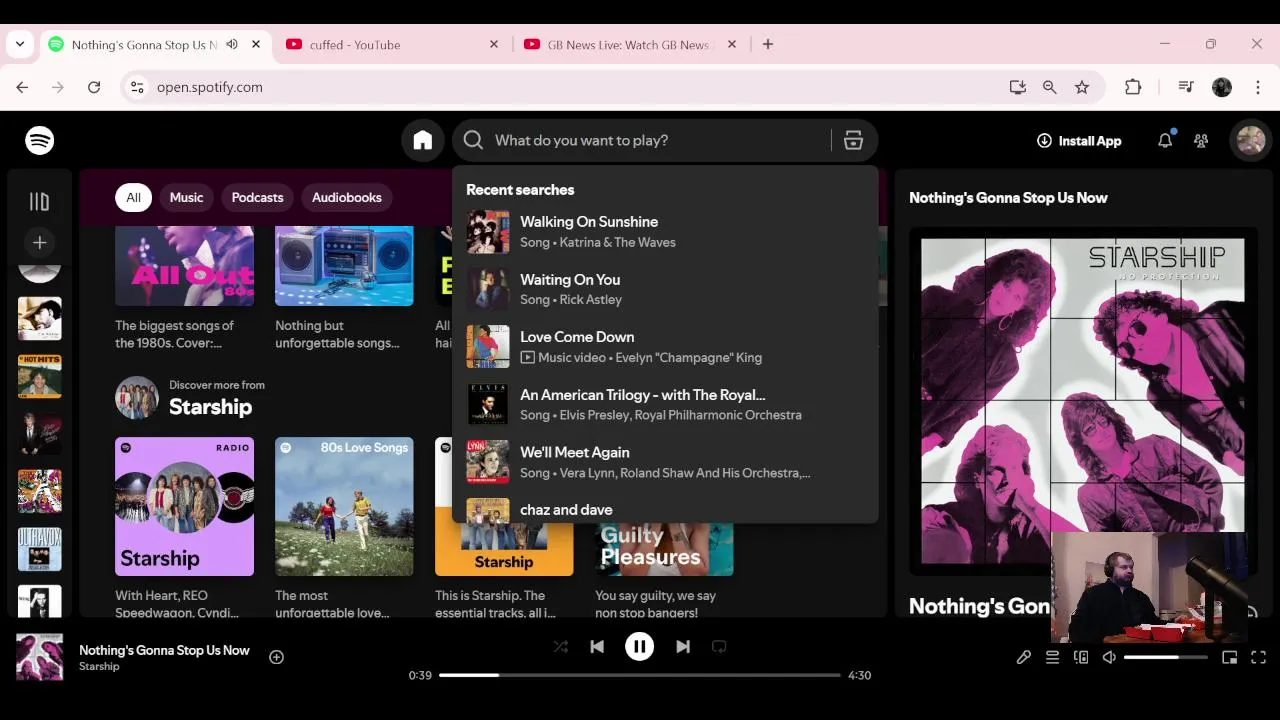
Task: Open a new browser tab
Action: (x=768, y=45)
